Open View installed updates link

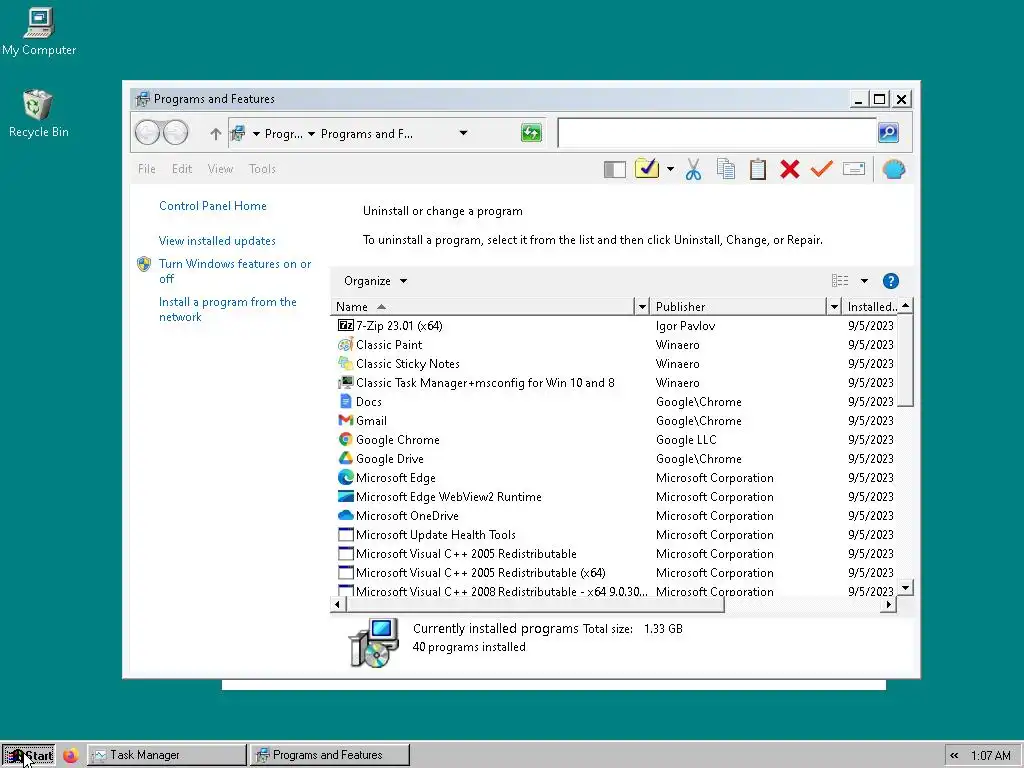point(217,241)
